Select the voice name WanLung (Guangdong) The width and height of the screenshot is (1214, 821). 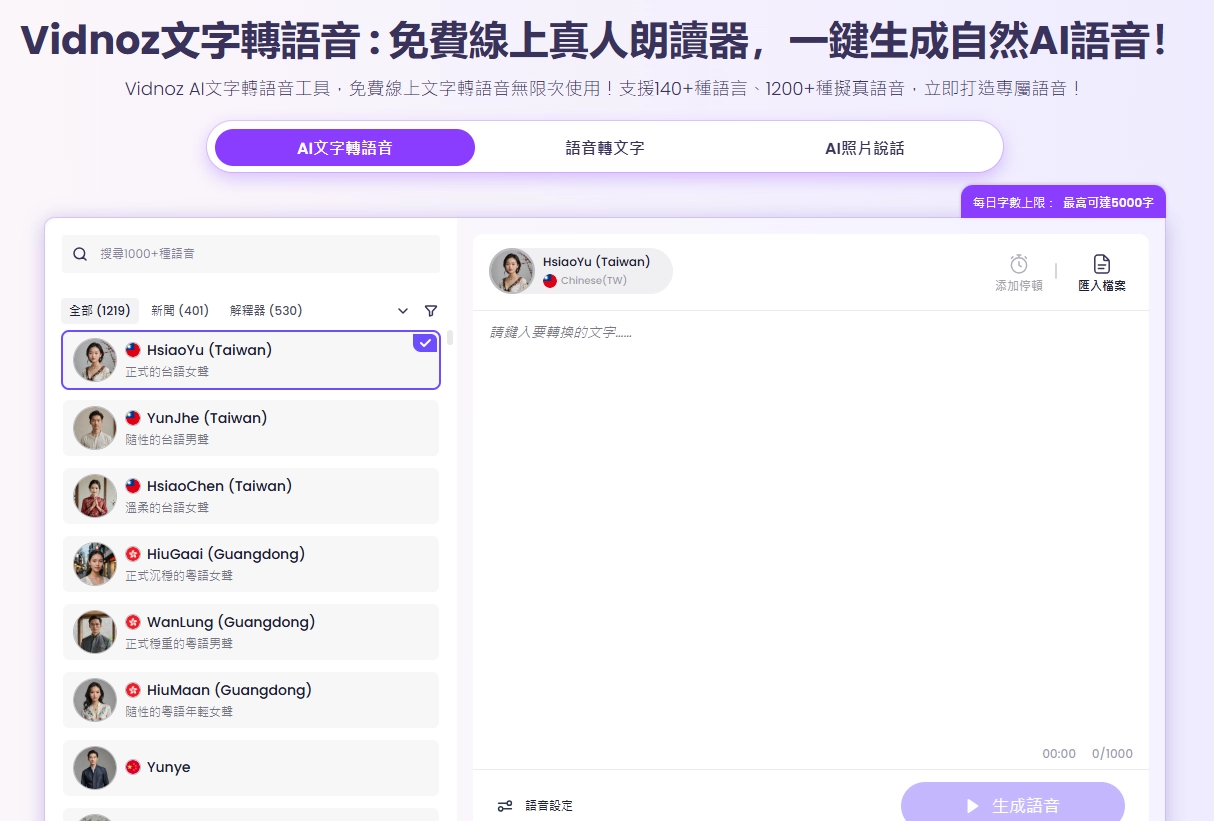click(x=231, y=622)
